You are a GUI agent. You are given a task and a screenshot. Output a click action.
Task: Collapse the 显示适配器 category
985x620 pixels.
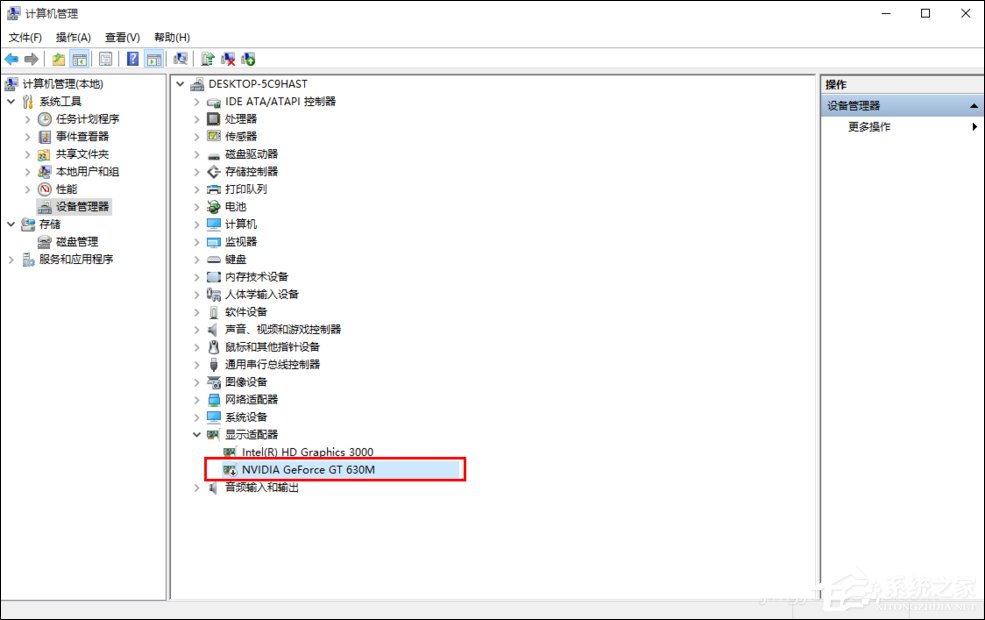click(197, 435)
